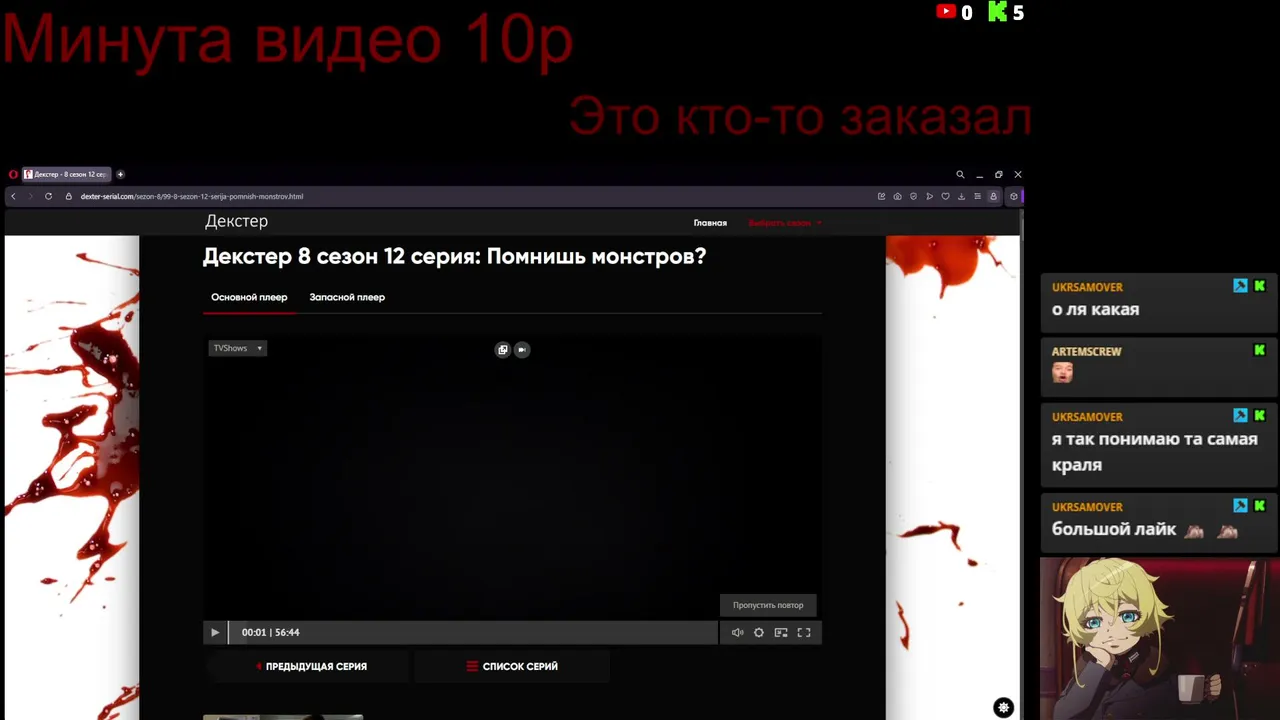This screenshot has width=1280, height=720.
Task: Click the anime character avatar image
Action: click(x=1159, y=639)
